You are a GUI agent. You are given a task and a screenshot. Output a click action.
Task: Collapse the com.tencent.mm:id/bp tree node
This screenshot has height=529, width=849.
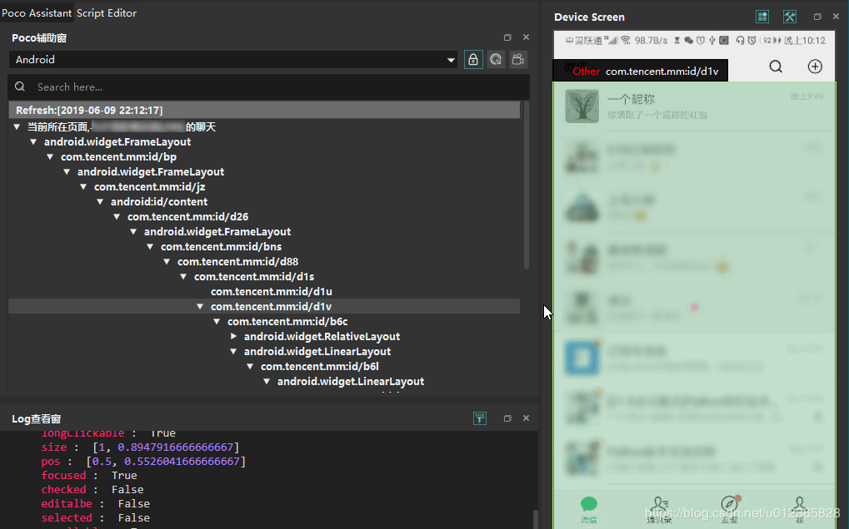[51, 157]
